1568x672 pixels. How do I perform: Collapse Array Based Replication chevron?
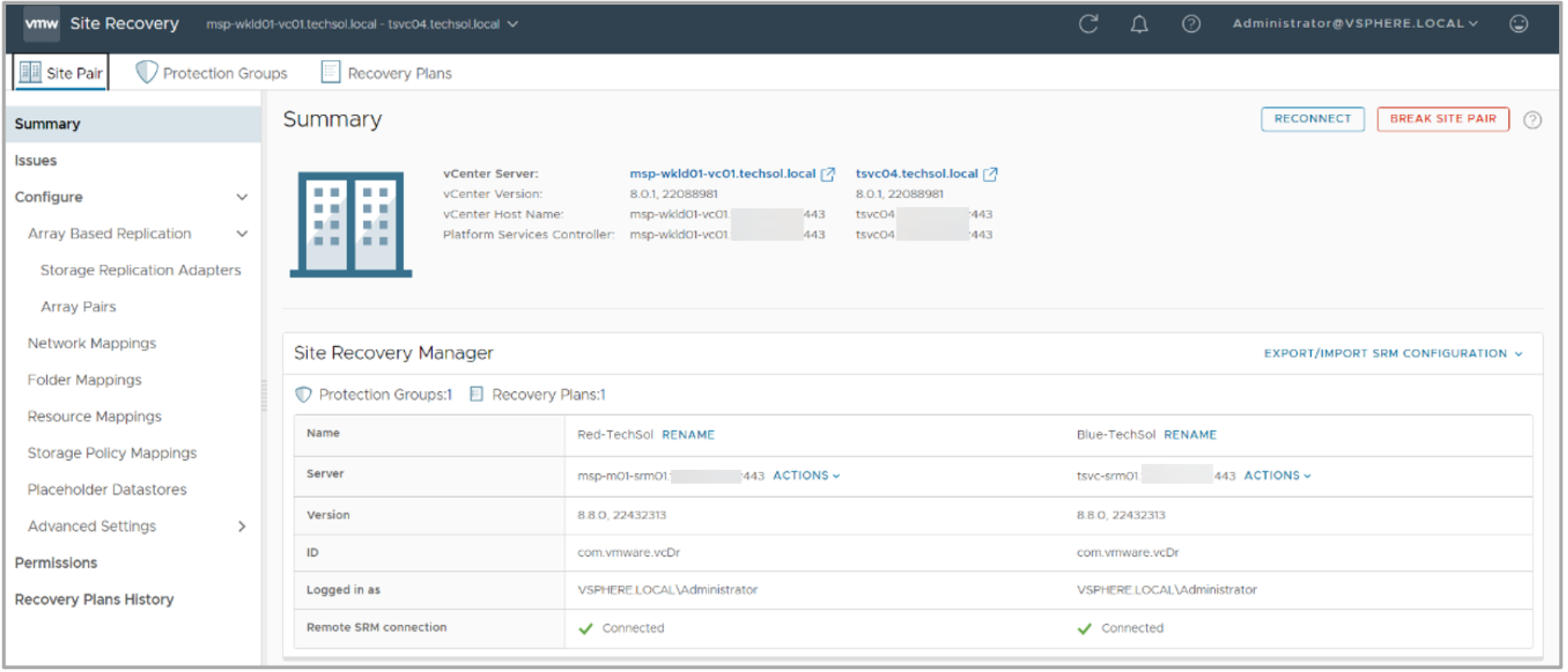tap(242, 233)
